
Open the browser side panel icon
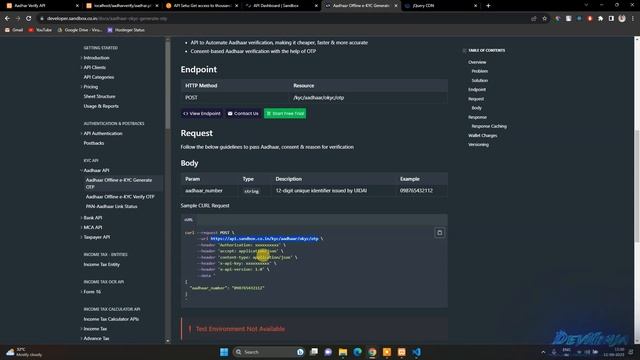[x=611, y=18]
